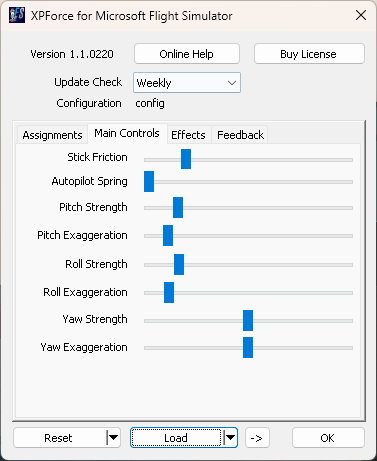Viewport: 377px width, 461px height.
Task: Open the Update Check Weekly dropdown
Action: pyautogui.click(x=187, y=83)
